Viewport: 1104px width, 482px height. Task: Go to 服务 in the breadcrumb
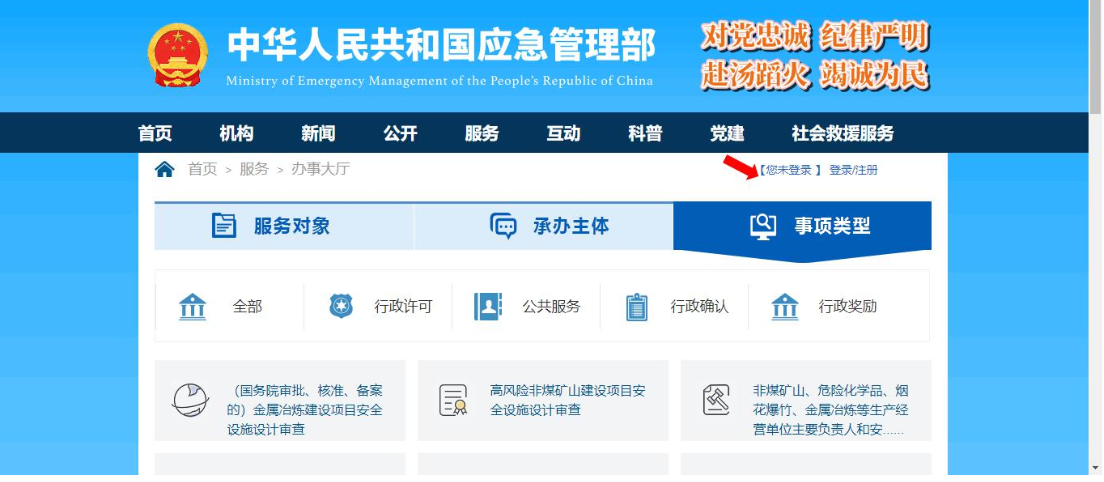point(254,169)
